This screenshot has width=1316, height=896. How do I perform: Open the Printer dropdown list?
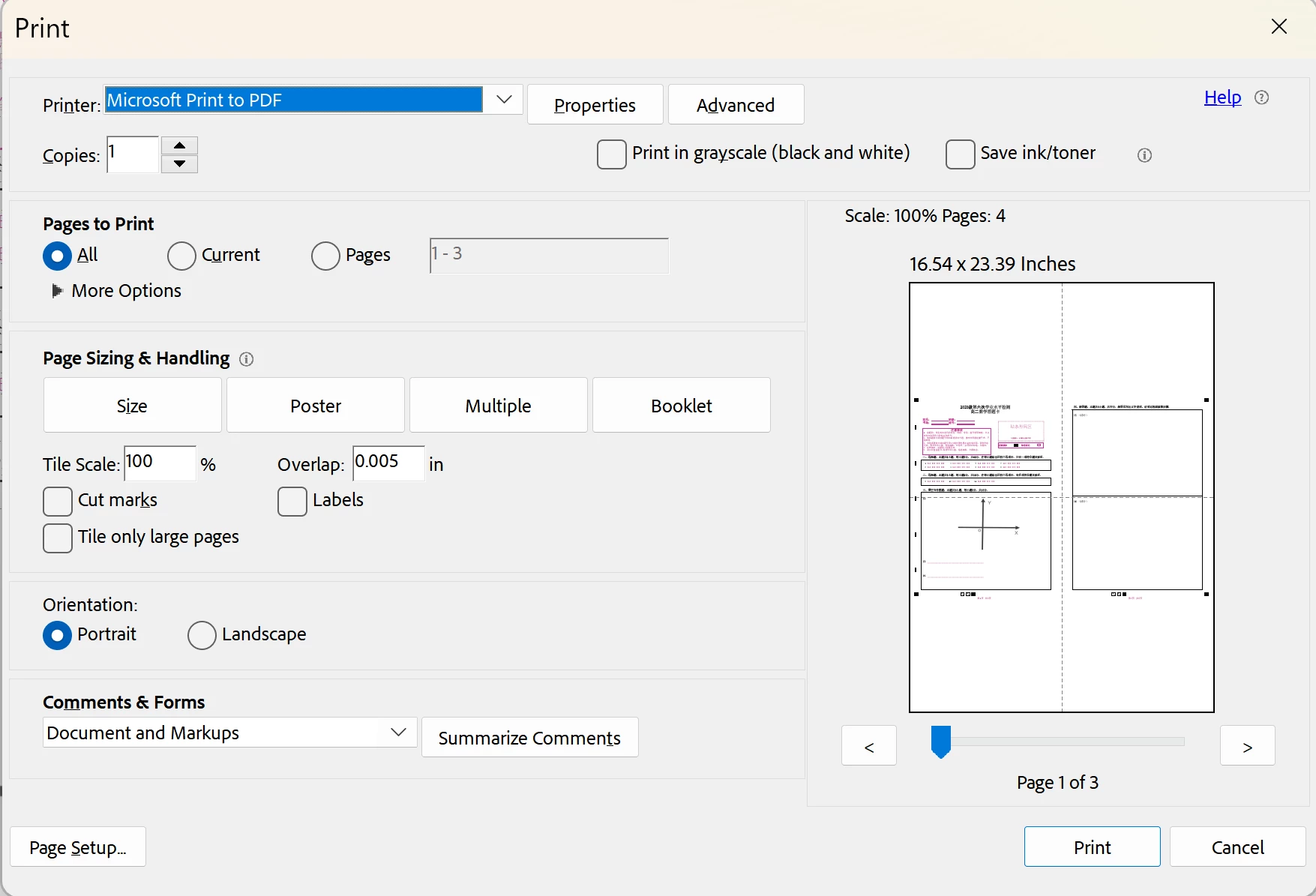point(504,100)
